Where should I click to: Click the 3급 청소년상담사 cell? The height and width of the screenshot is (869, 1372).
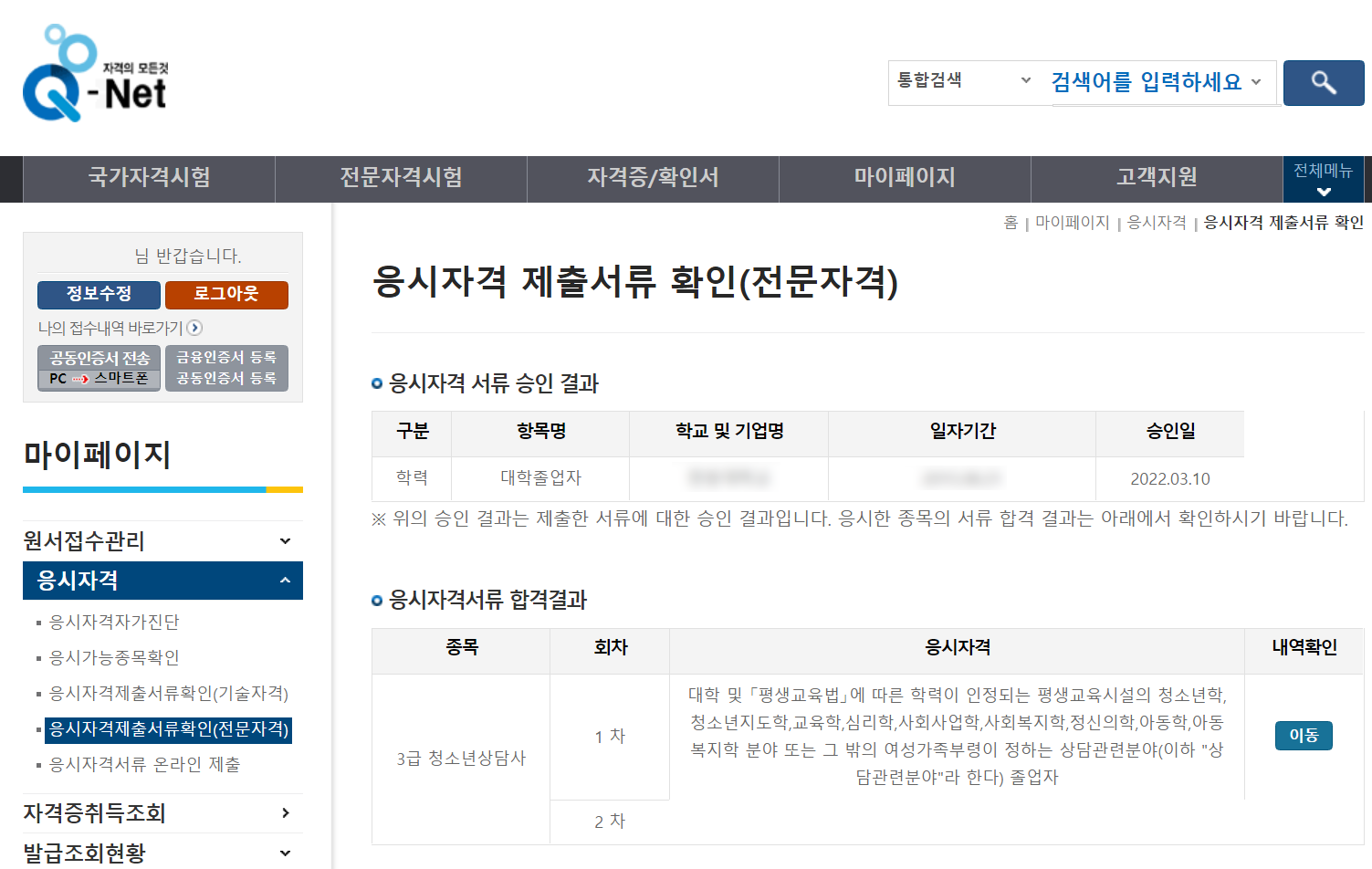click(461, 759)
